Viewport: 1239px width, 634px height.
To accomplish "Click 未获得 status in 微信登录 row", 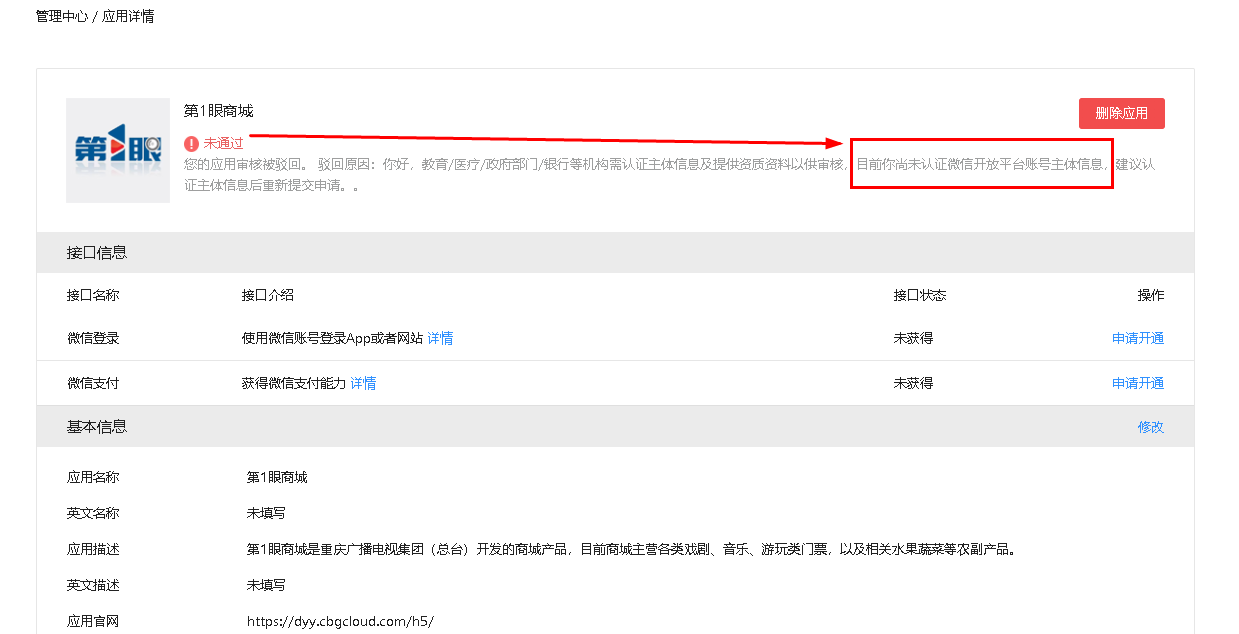I will [x=913, y=338].
